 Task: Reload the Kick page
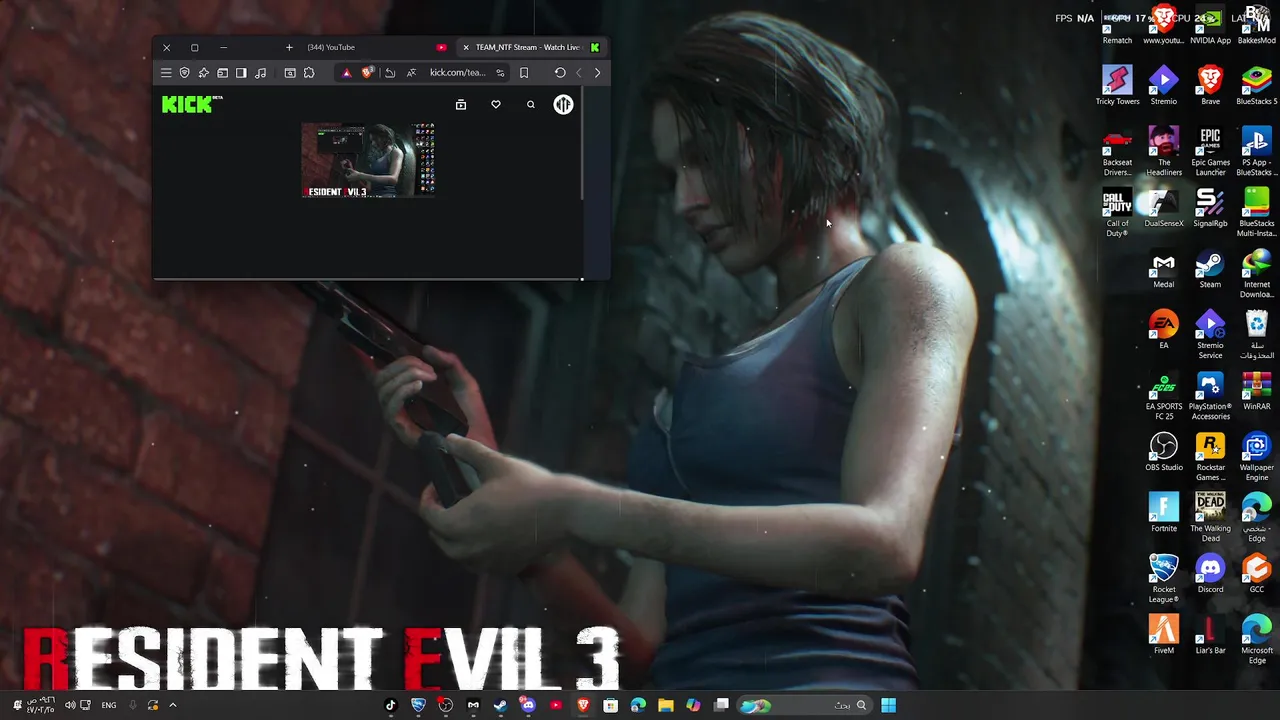coord(560,73)
